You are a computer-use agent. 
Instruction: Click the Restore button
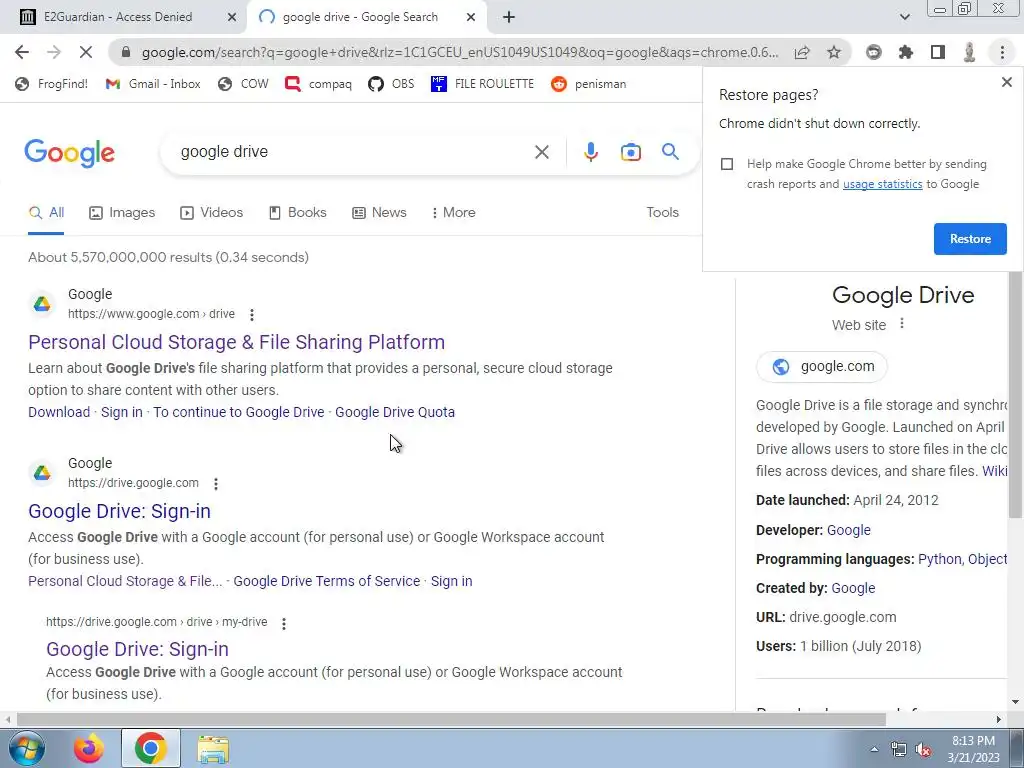click(x=970, y=239)
